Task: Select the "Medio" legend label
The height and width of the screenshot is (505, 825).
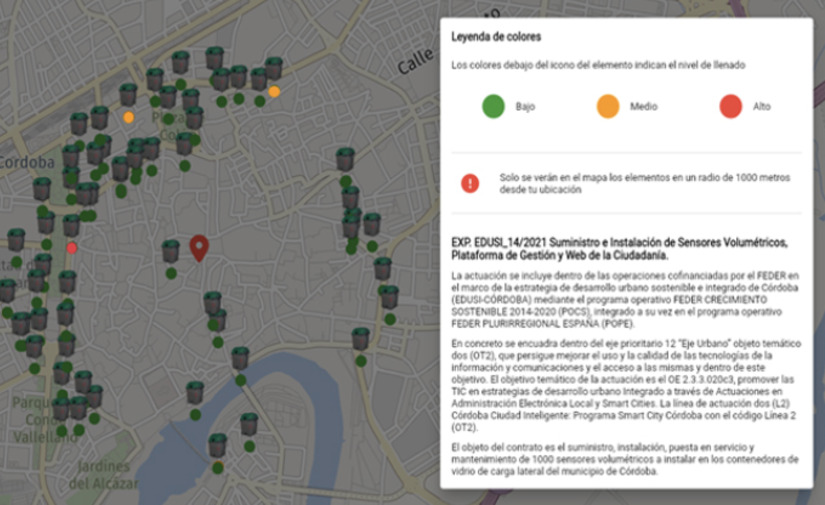Action: tap(644, 107)
